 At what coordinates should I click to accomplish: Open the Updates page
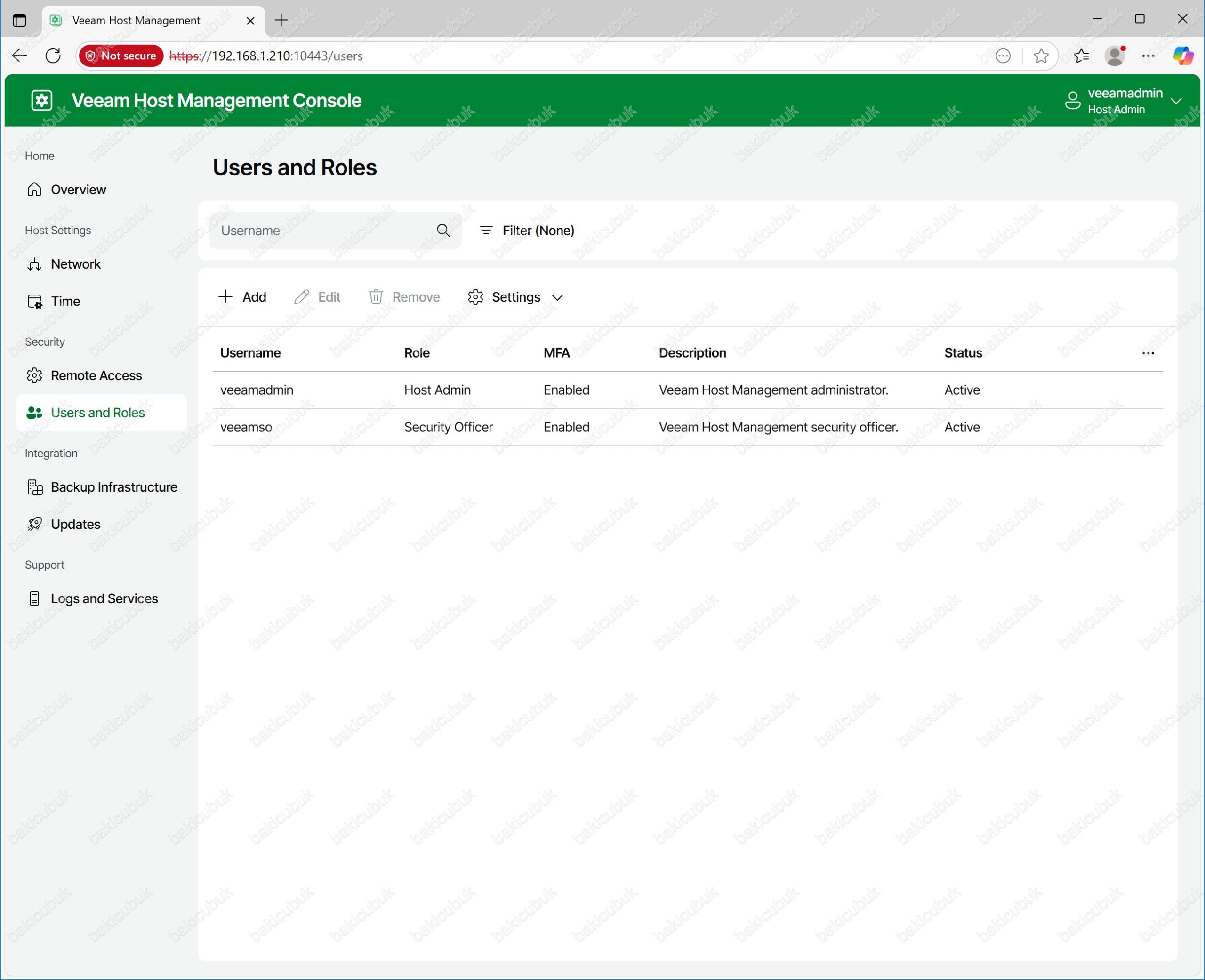[64, 525]
